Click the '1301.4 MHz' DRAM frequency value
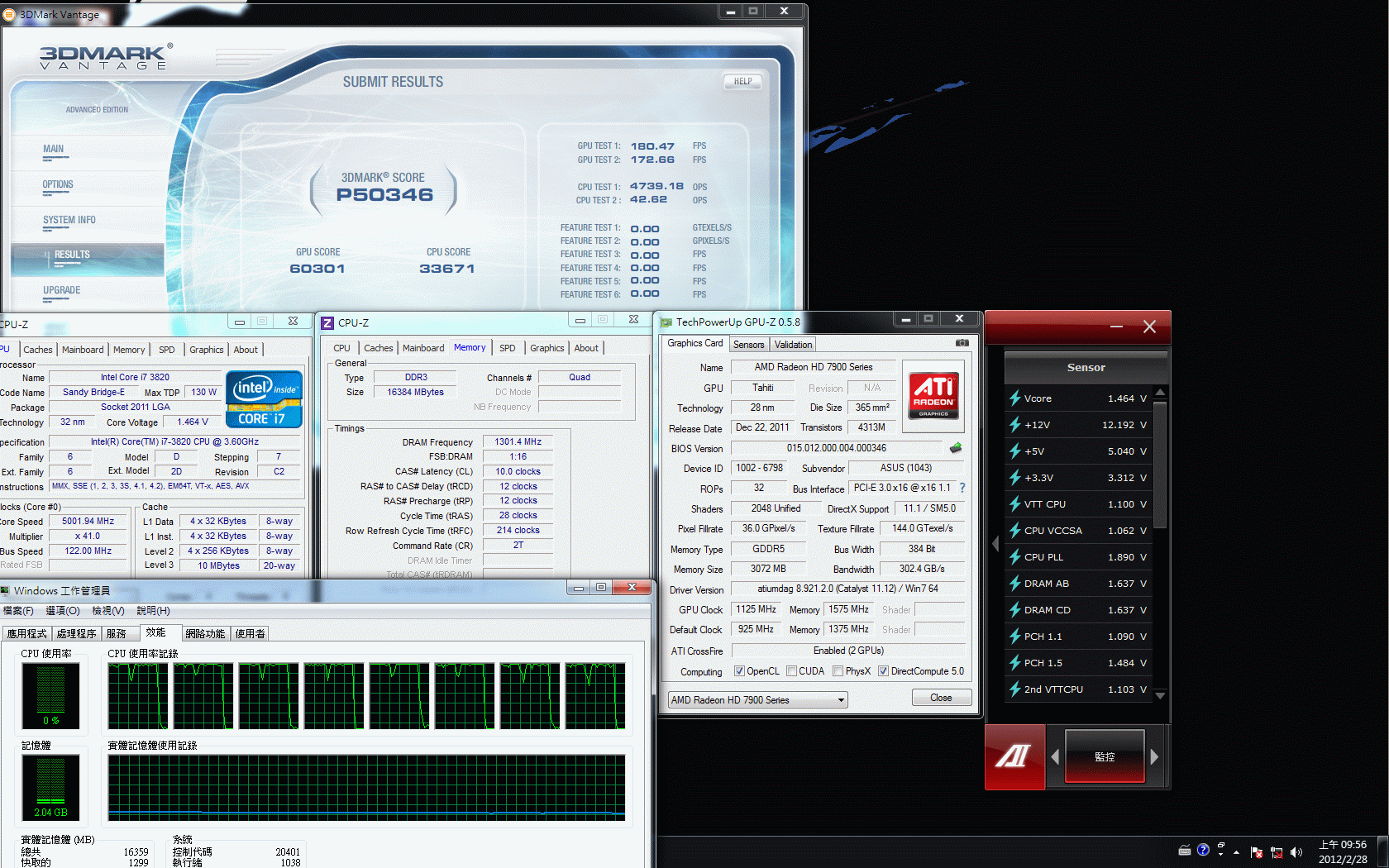This screenshot has height=868, width=1389. (518, 441)
